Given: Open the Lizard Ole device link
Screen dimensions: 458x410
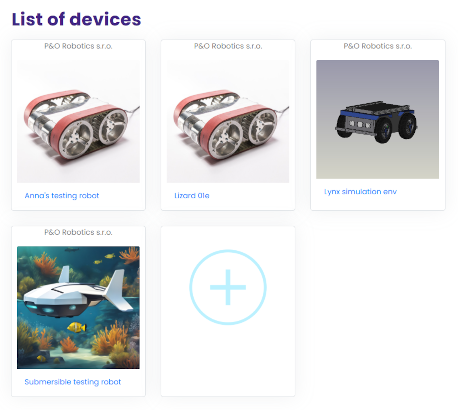Looking at the screenshot, I should coord(192,196).
